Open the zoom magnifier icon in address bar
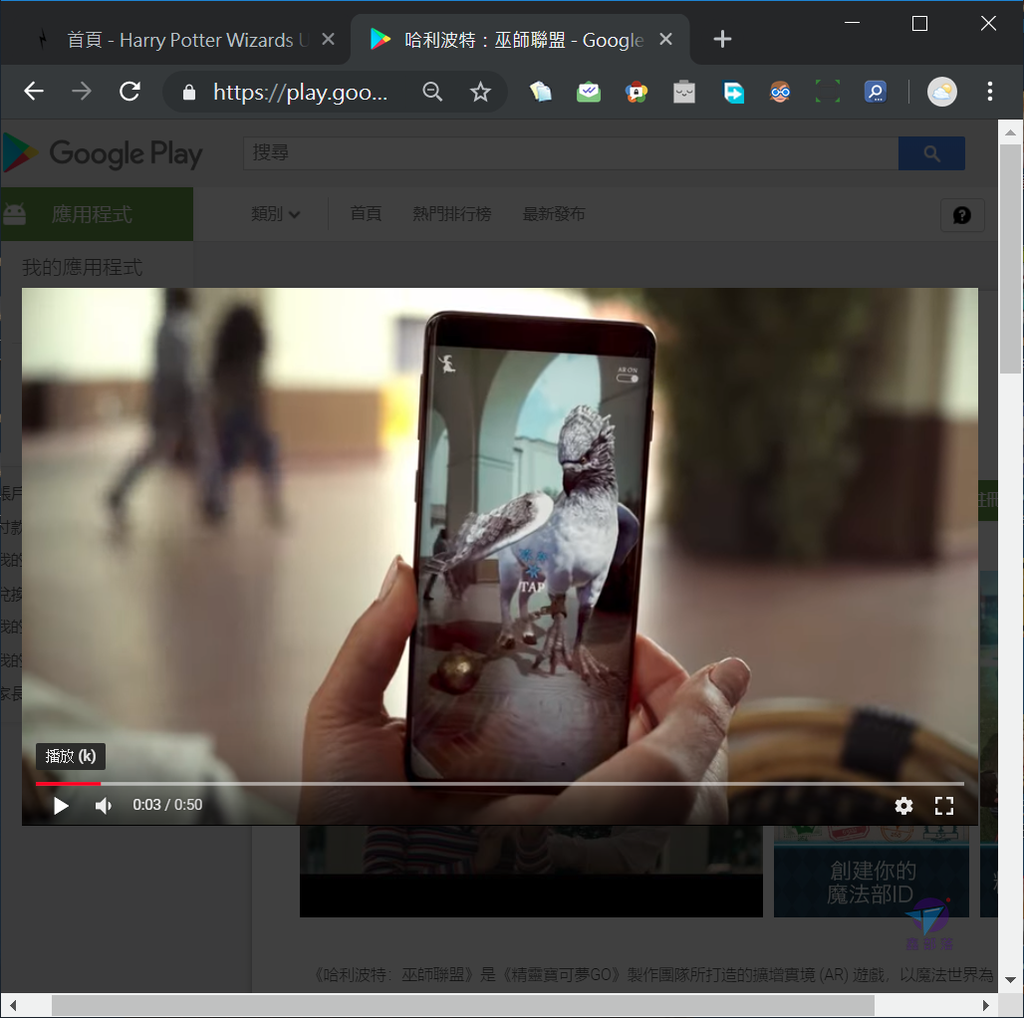The height and width of the screenshot is (1018, 1024). tap(432, 92)
